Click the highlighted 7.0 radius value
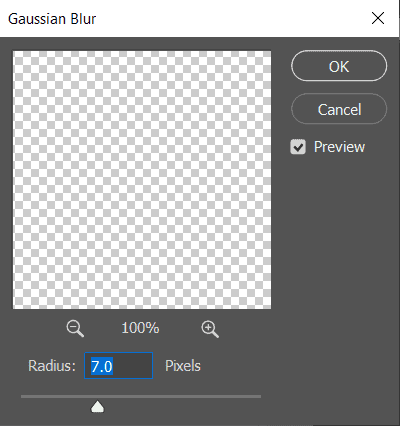This screenshot has width=400, height=426. (102, 366)
